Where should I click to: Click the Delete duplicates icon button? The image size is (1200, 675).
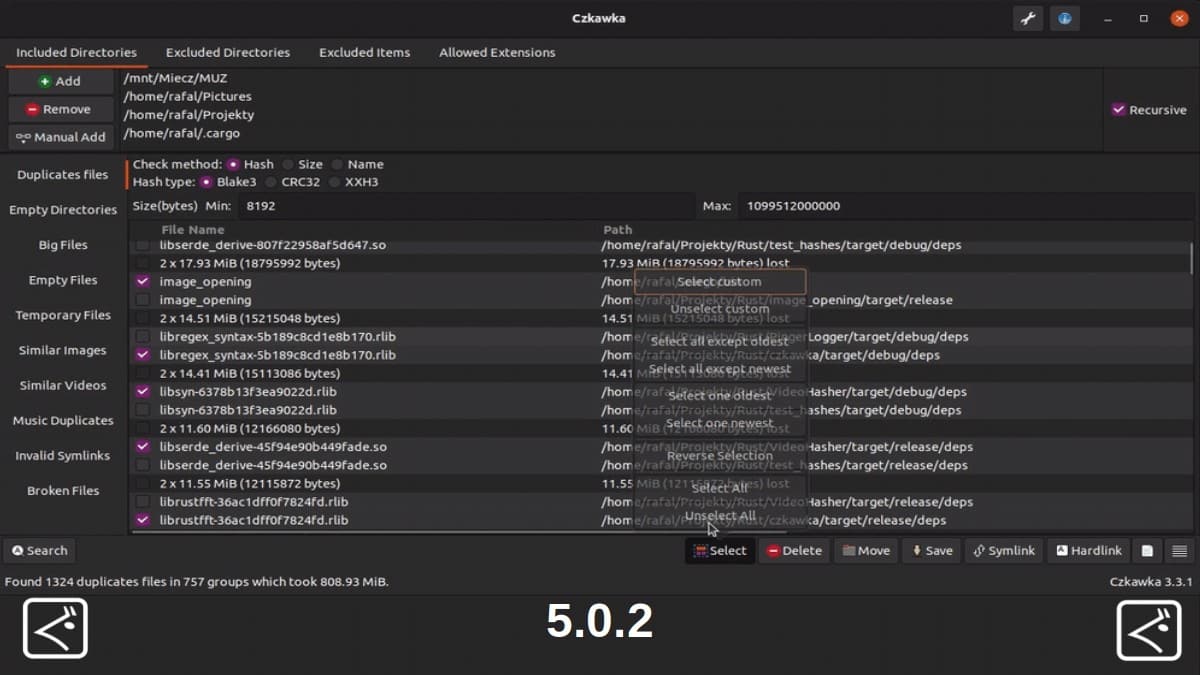793,550
